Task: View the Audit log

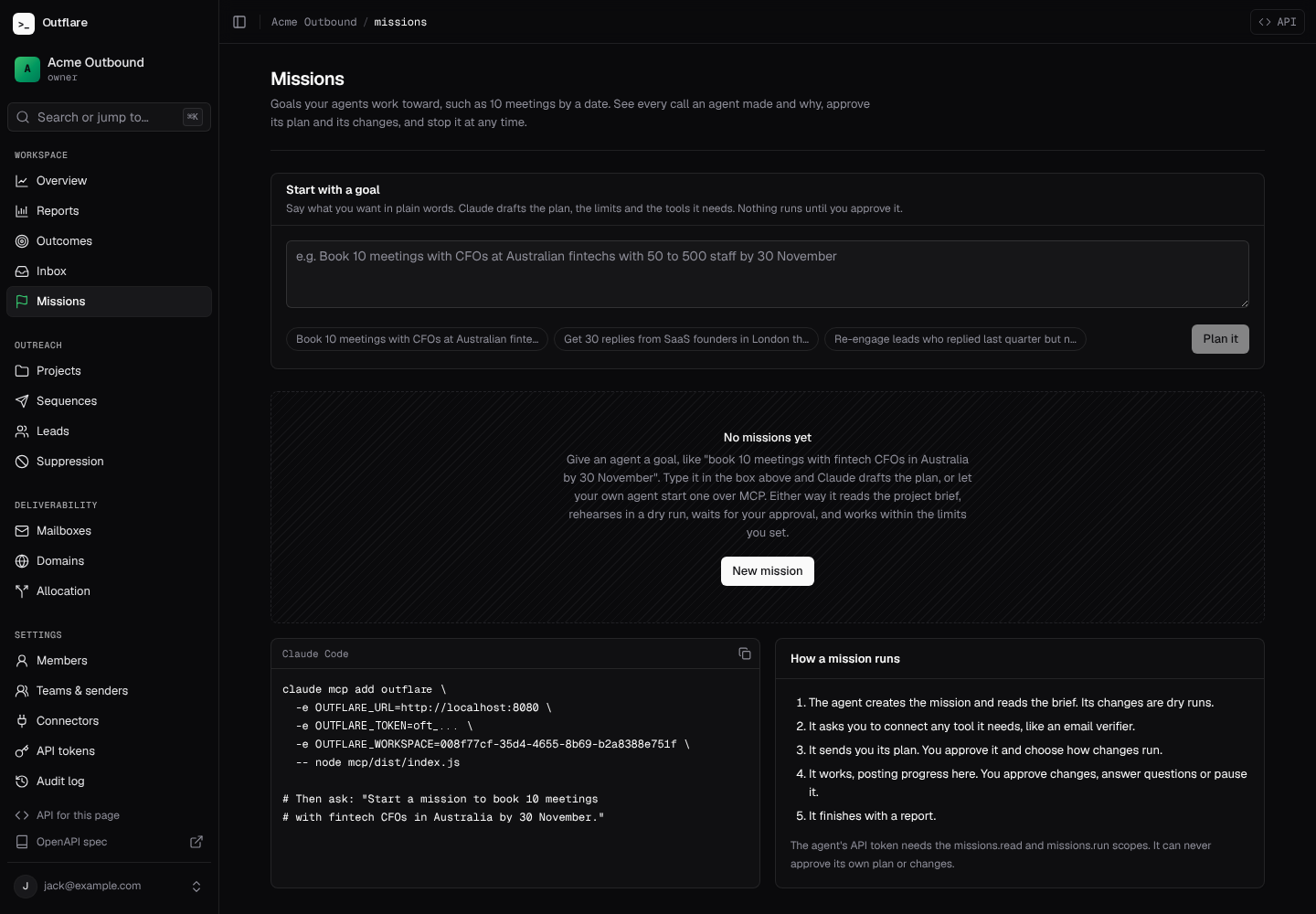Action: (109, 781)
